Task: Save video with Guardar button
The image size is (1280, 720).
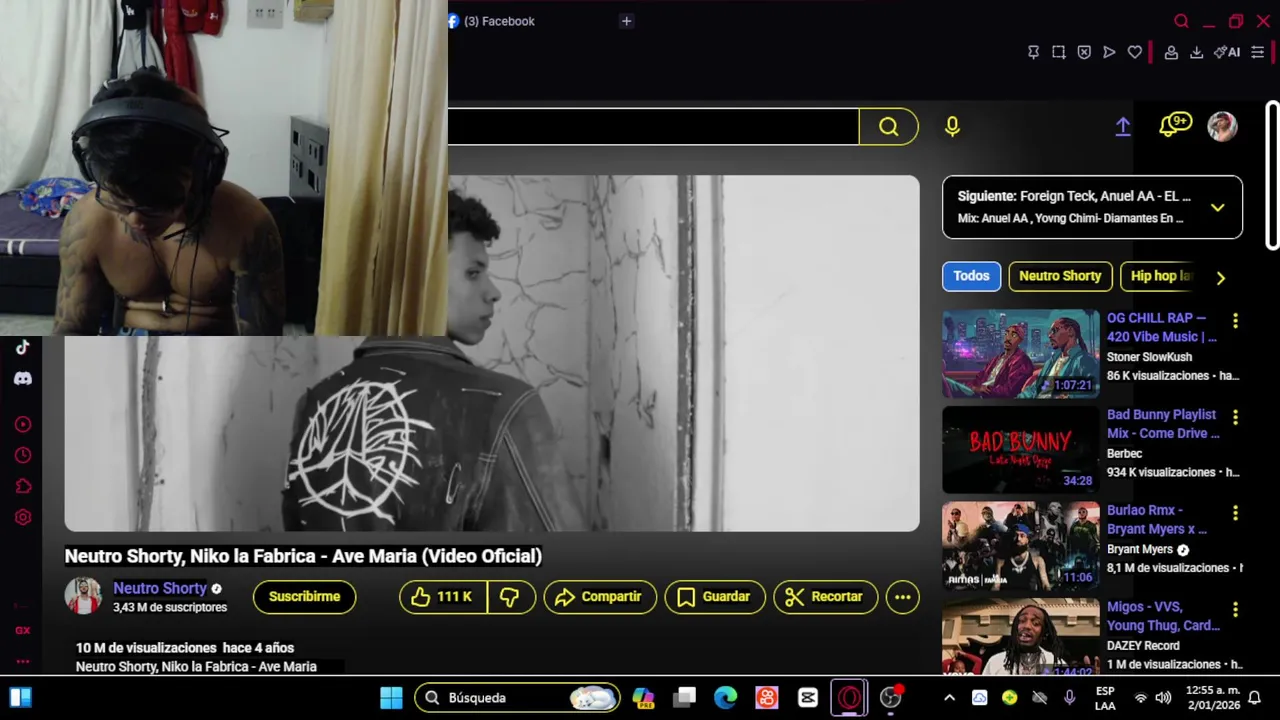Action: [x=714, y=597]
